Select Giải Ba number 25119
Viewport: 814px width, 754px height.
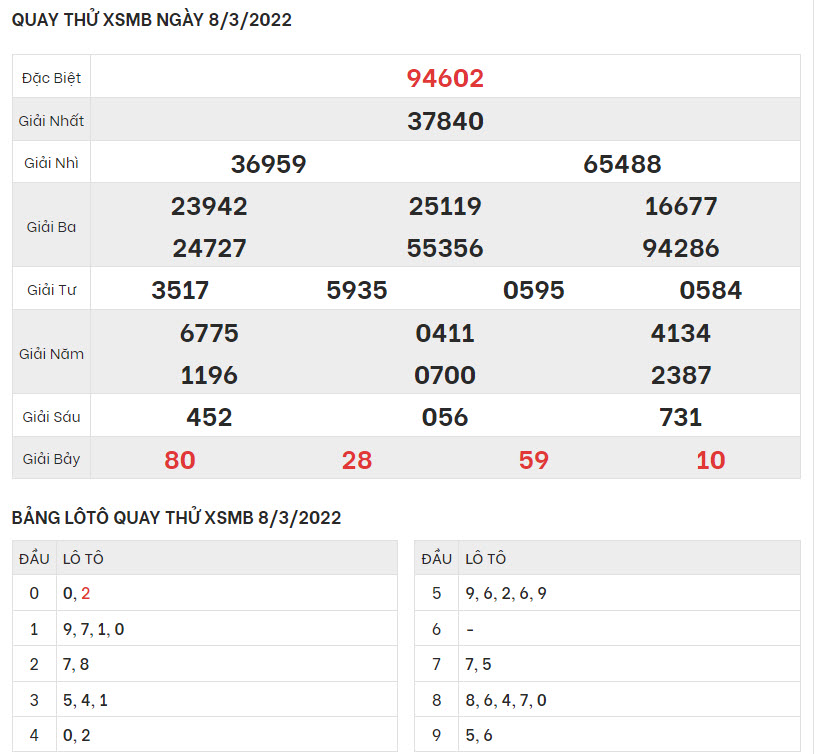pyautogui.click(x=445, y=206)
